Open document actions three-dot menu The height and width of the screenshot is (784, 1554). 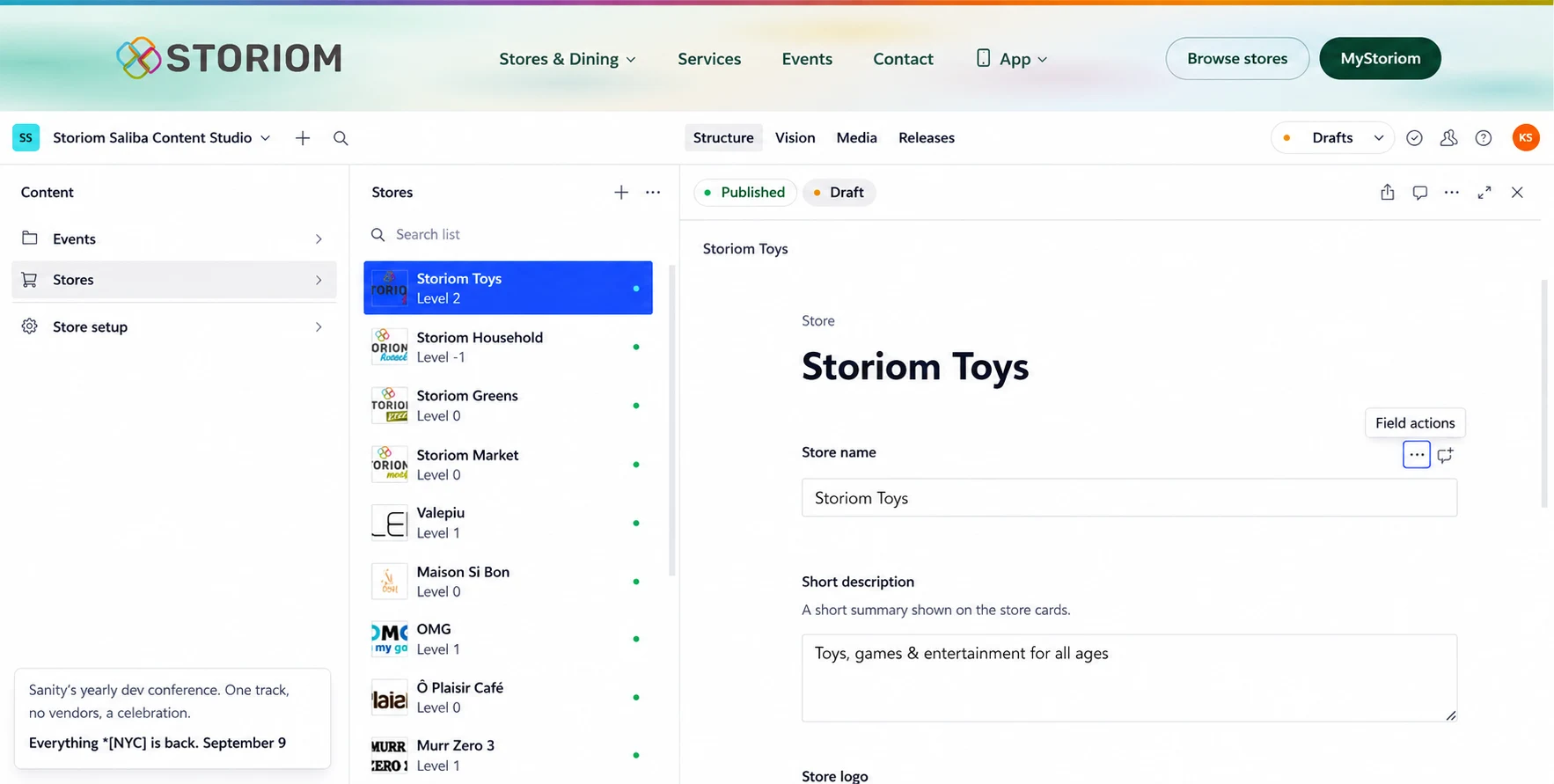pyautogui.click(x=1452, y=192)
